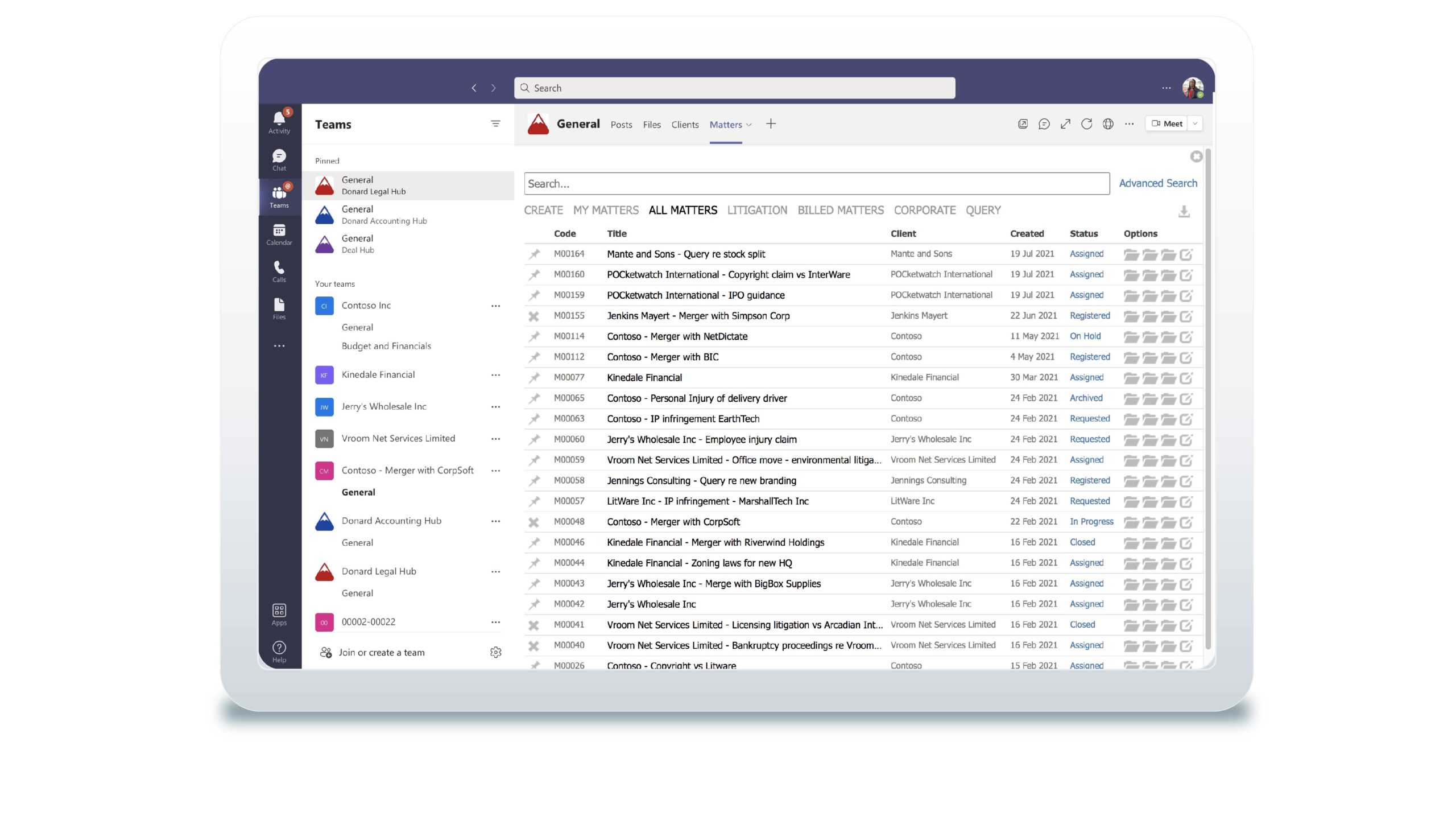1456x820 pixels.
Task: Select pinned General Deal Hub channel
Action: click(x=408, y=244)
